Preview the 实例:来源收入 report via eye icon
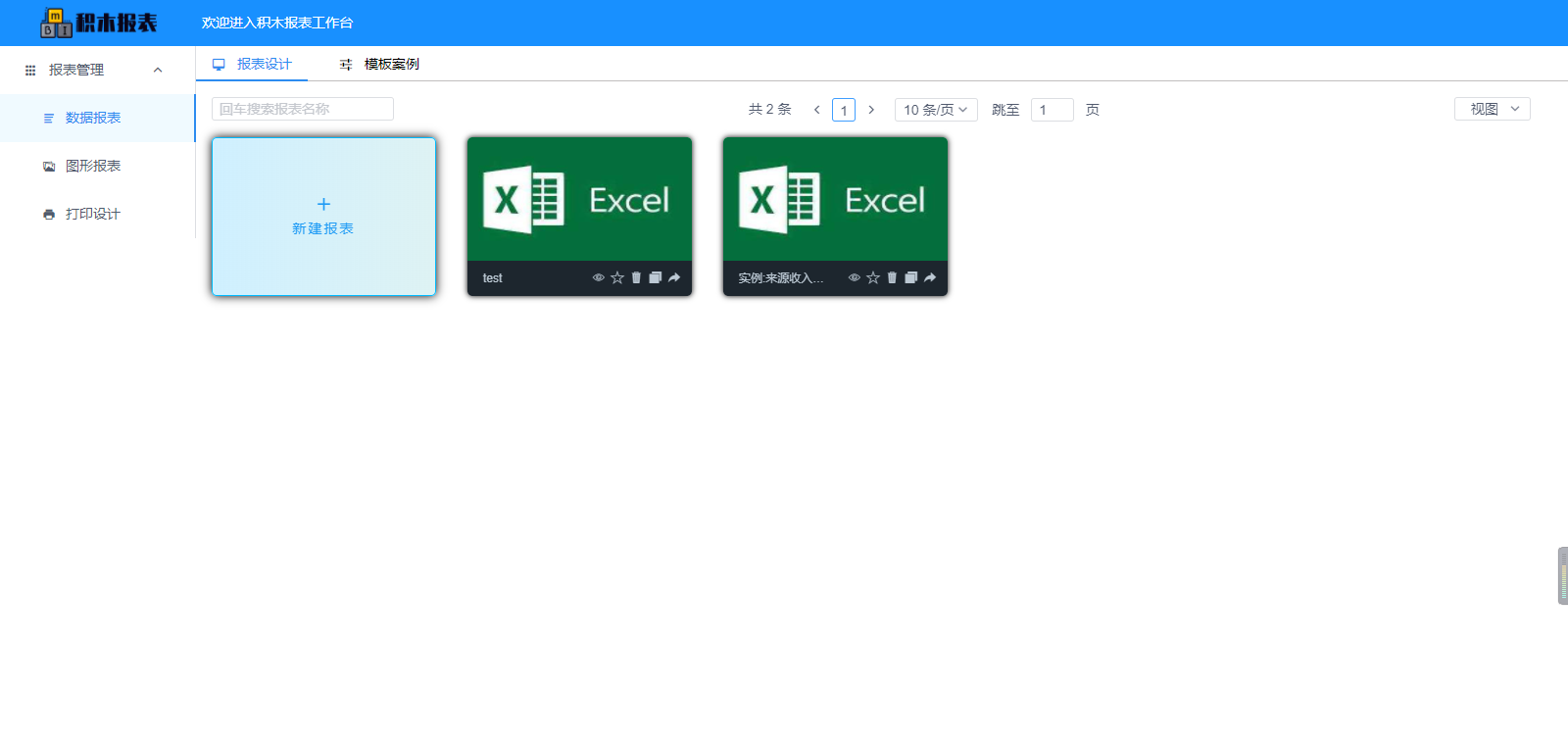The image size is (1568, 742). pos(855,277)
